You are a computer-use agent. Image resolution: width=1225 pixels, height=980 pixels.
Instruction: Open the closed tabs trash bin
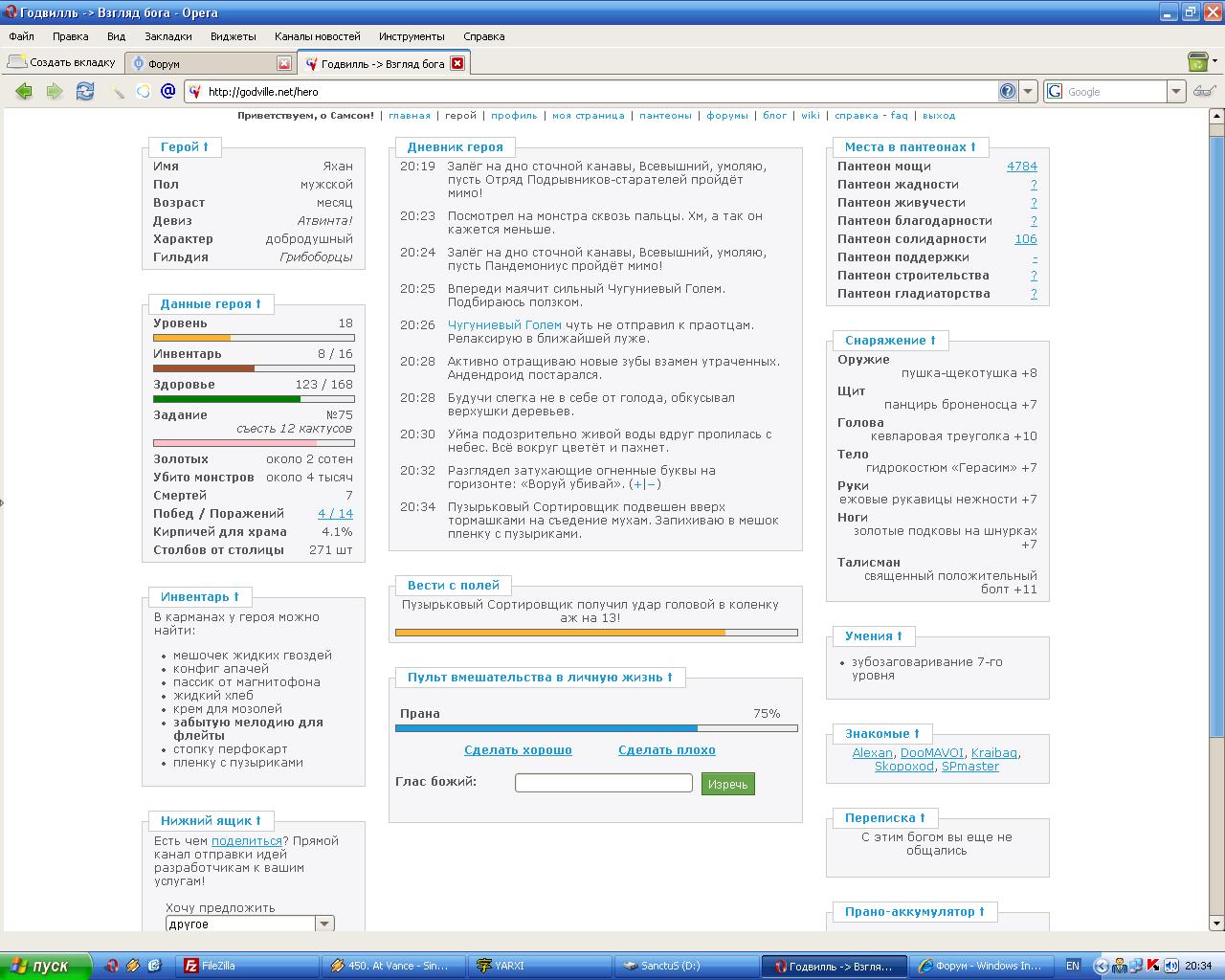[x=1196, y=62]
